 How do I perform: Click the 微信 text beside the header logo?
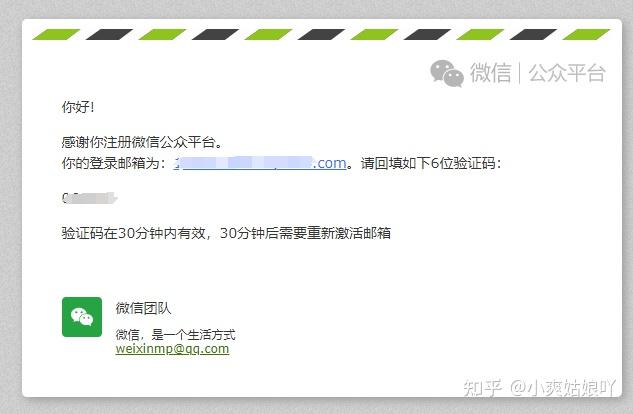pos(490,73)
